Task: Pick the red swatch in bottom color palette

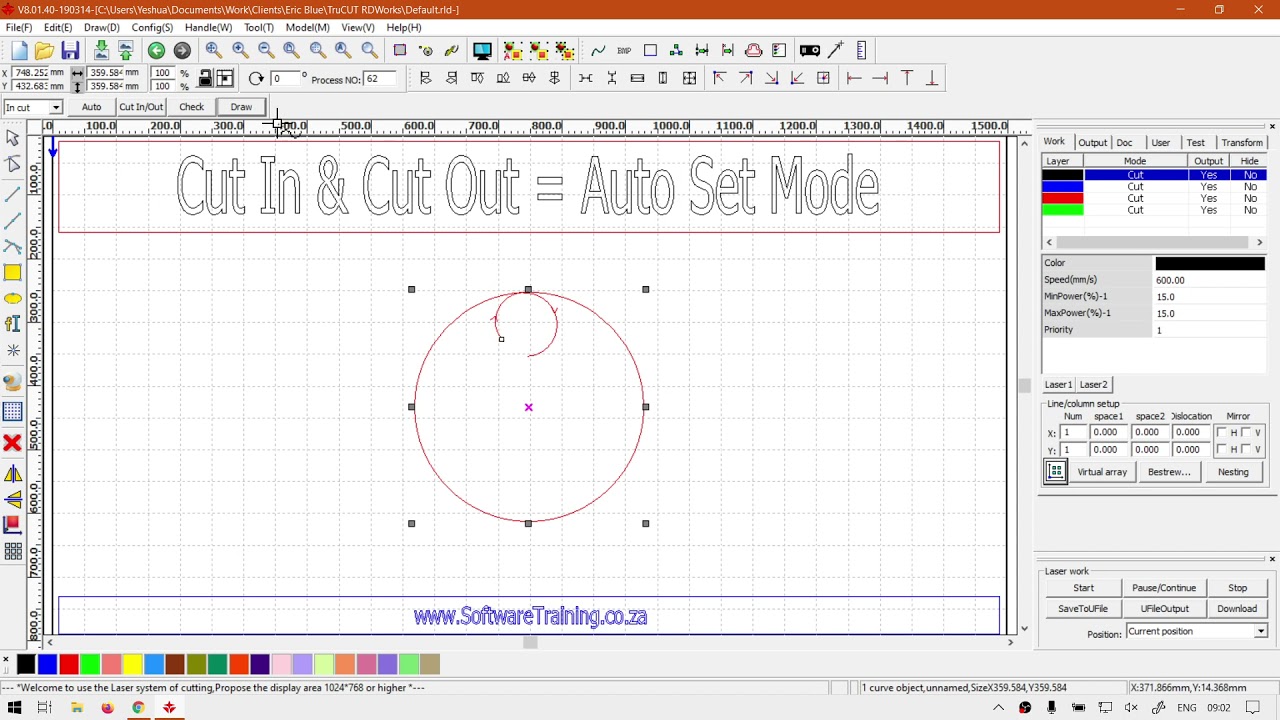Action: click(69, 664)
